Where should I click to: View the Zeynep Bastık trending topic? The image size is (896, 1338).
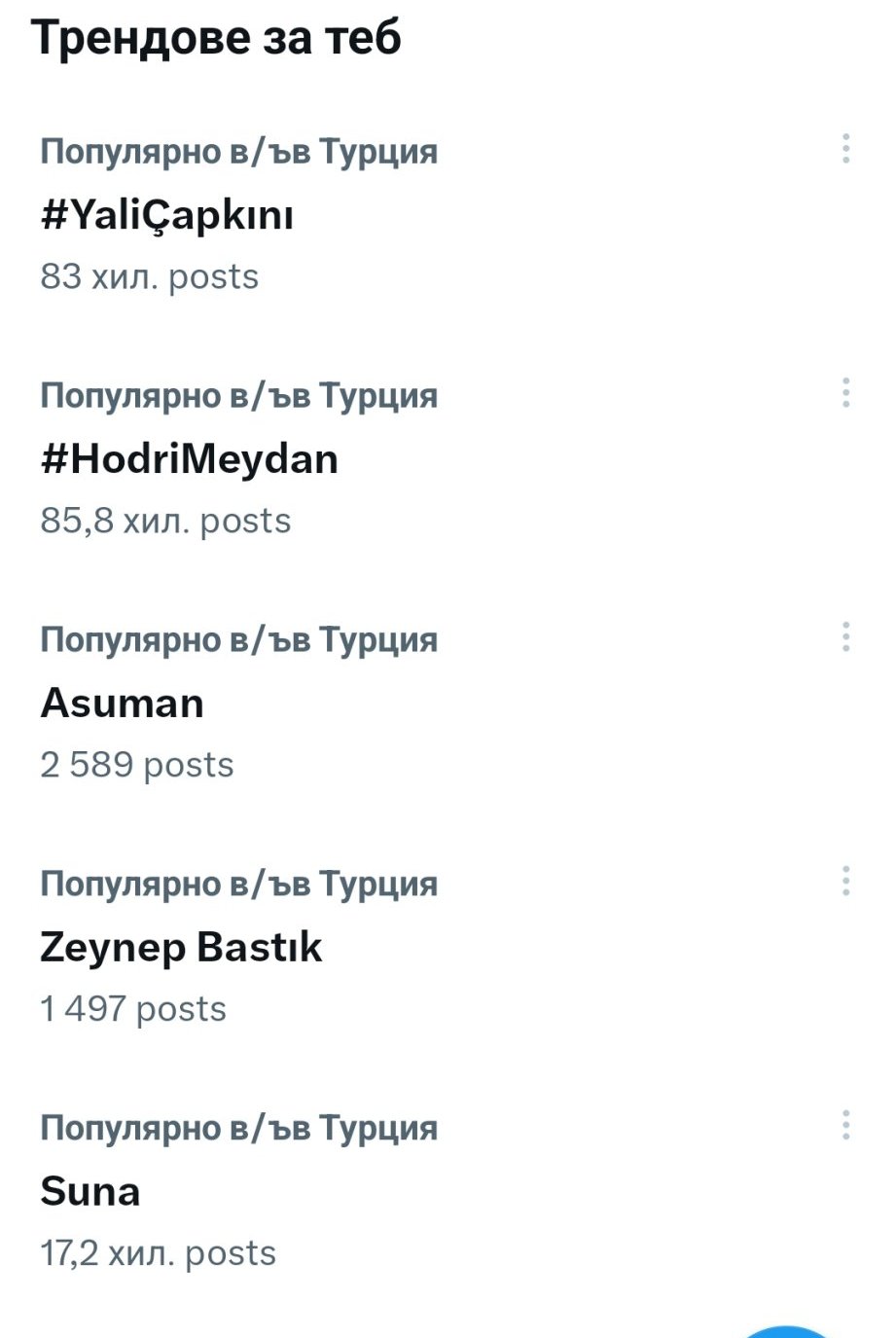pos(181,948)
